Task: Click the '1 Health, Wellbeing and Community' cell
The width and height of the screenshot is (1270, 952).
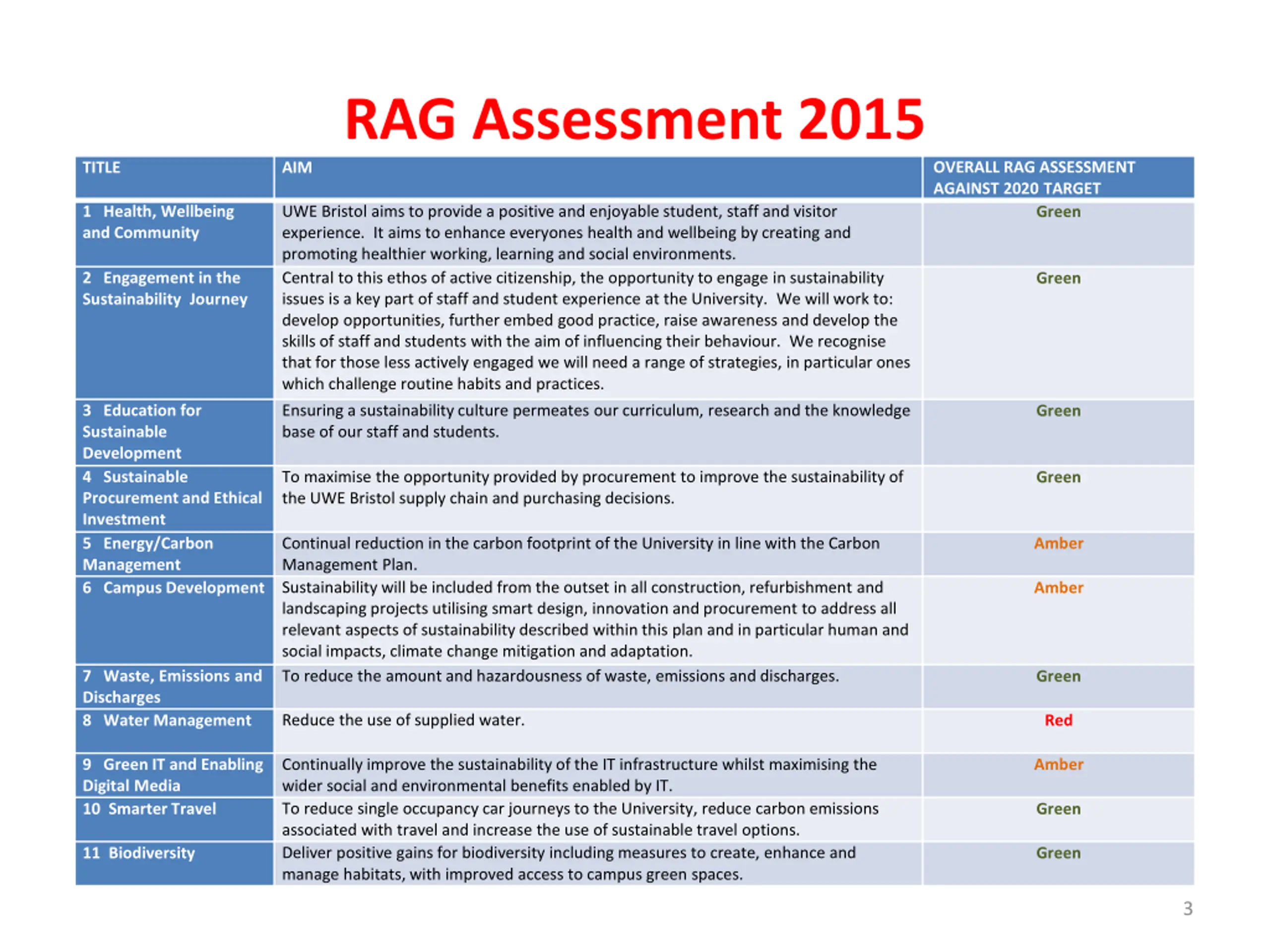Action: click(x=175, y=234)
